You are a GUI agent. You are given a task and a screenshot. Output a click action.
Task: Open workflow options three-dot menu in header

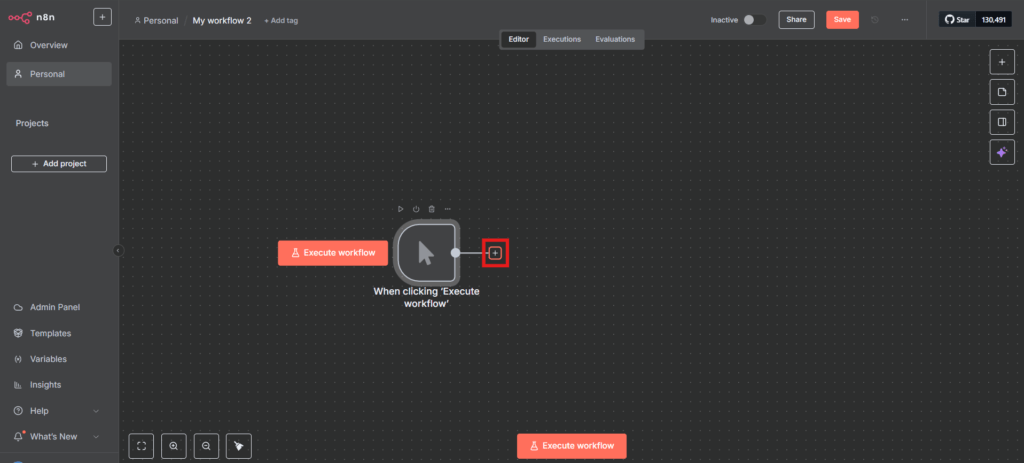point(905,20)
